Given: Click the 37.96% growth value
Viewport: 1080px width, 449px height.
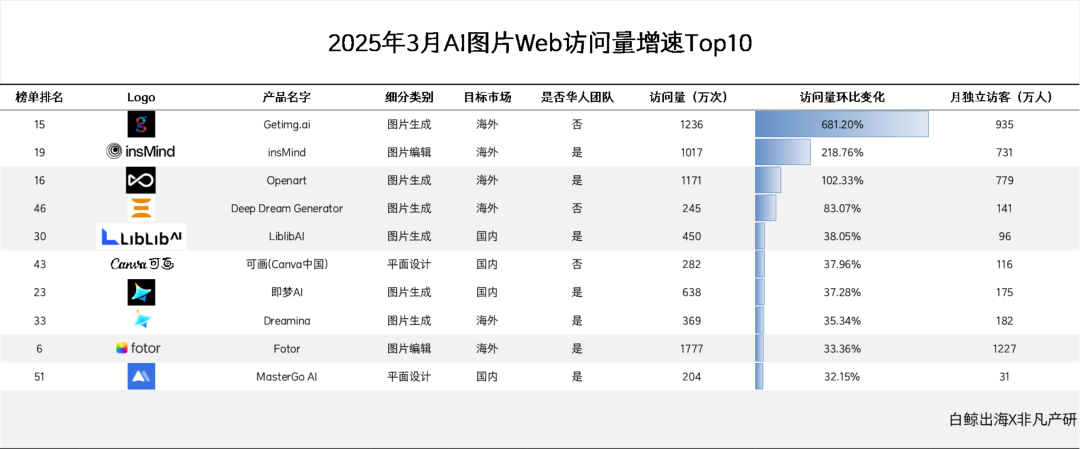Looking at the screenshot, I should [x=841, y=264].
